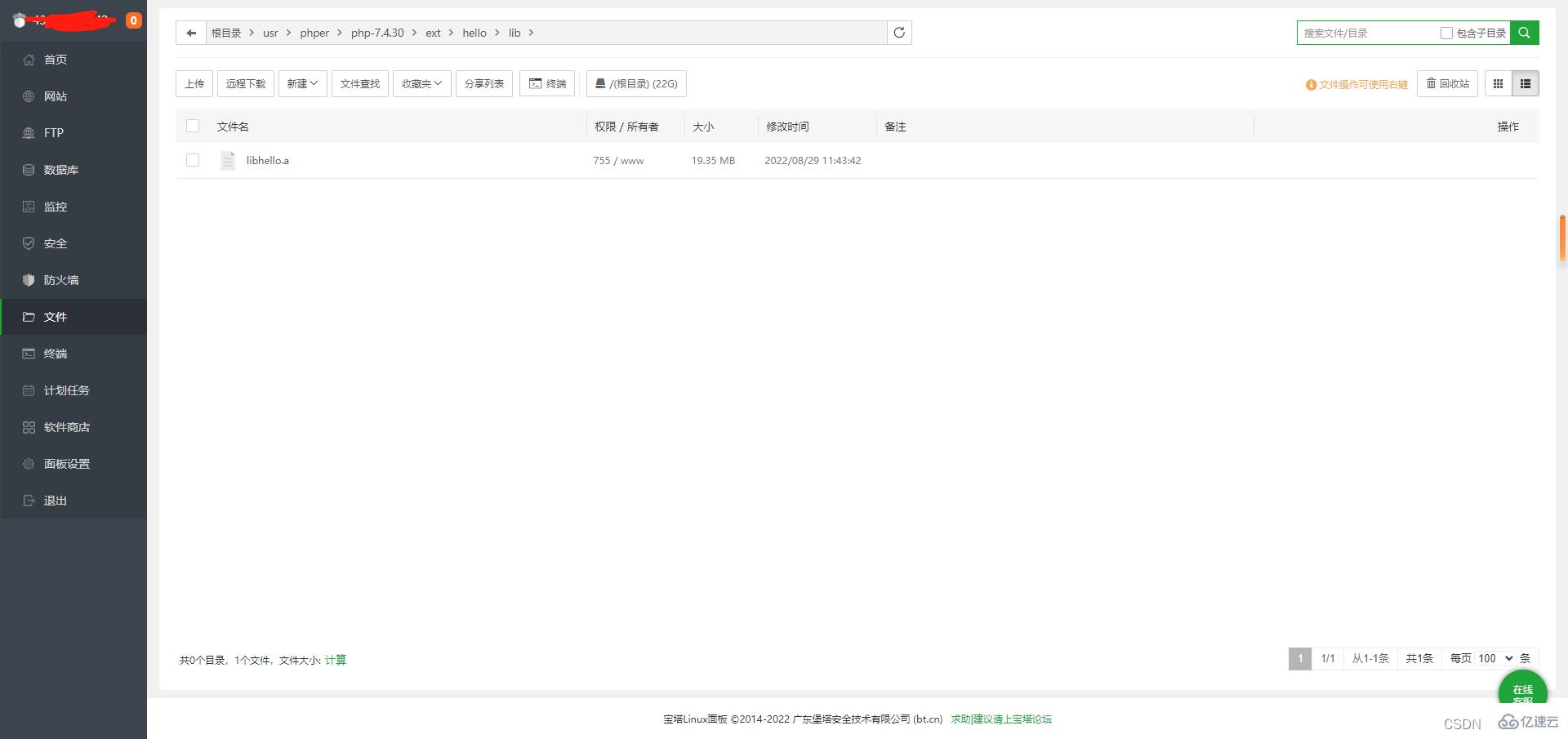Screen dimensions: 1568x739
Task: Open the terminal (终端) toolbar button
Action: coord(547,83)
